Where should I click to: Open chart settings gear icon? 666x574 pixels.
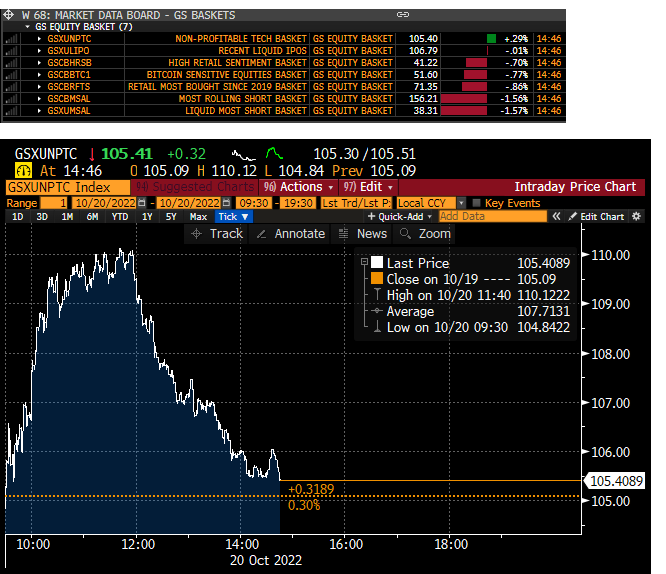coord(636,217)
